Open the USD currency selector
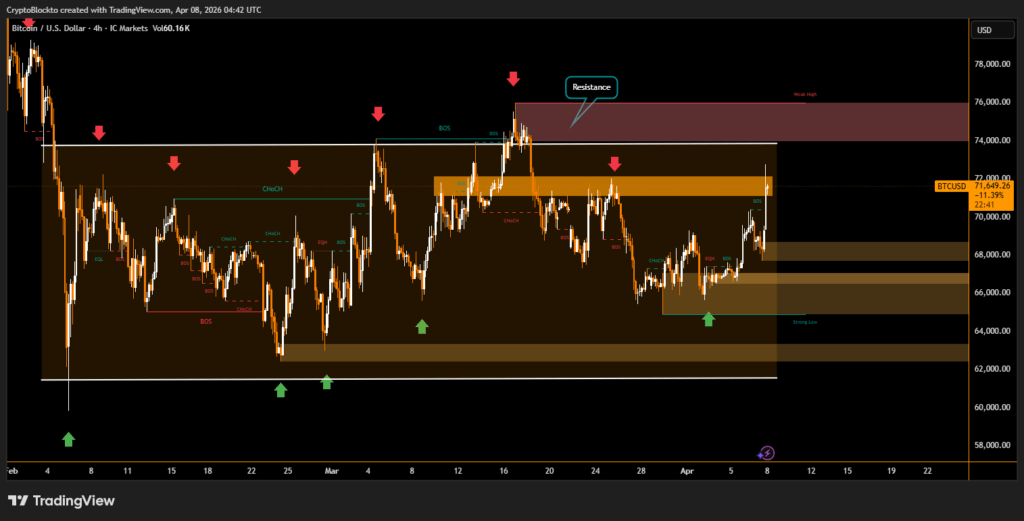The image size is (1024, 521). [x=983, y=30]
